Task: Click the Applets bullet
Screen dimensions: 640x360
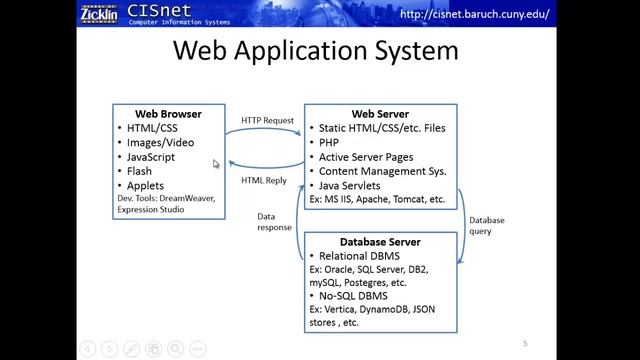Action: coord(145,186)
